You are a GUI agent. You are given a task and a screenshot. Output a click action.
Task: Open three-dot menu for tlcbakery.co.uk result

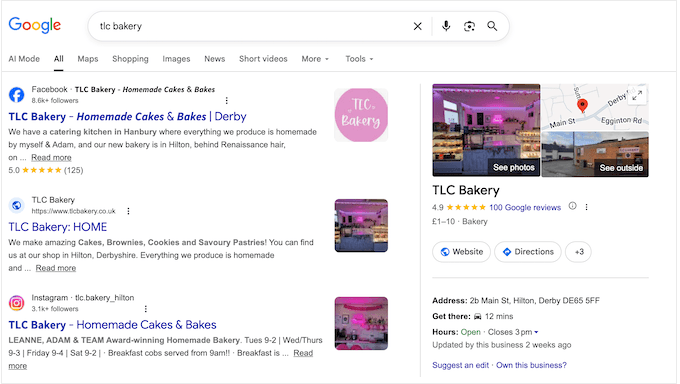[128, 211]
